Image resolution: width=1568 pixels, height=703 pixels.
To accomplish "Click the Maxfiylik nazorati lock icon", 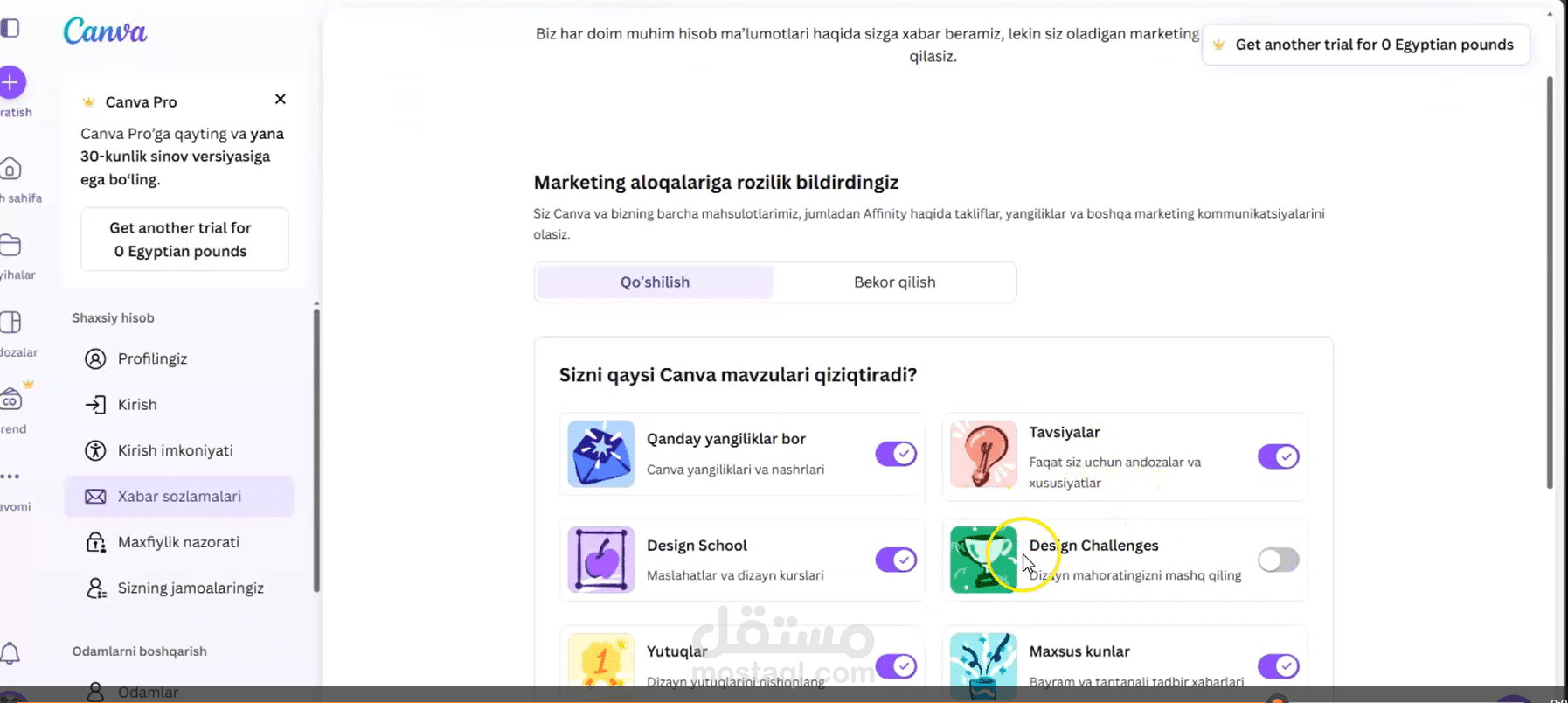I will click(95, 542).
